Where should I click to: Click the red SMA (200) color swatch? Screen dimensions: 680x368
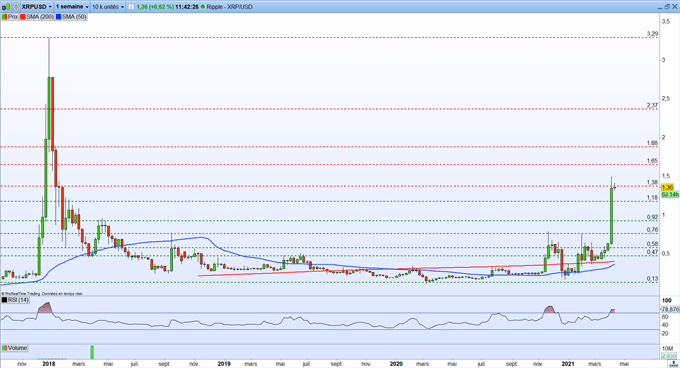click(23, 17)
